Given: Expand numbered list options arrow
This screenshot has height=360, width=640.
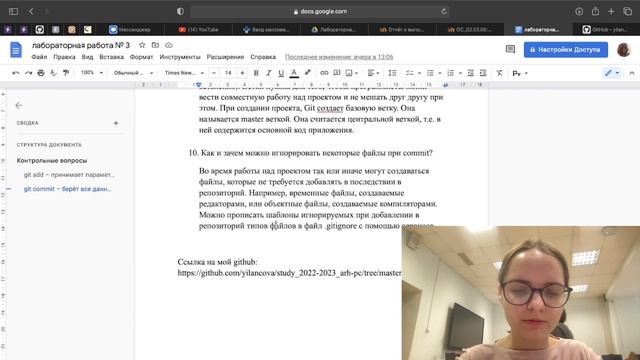Looking at the screenshot, I should coord(460,73).
